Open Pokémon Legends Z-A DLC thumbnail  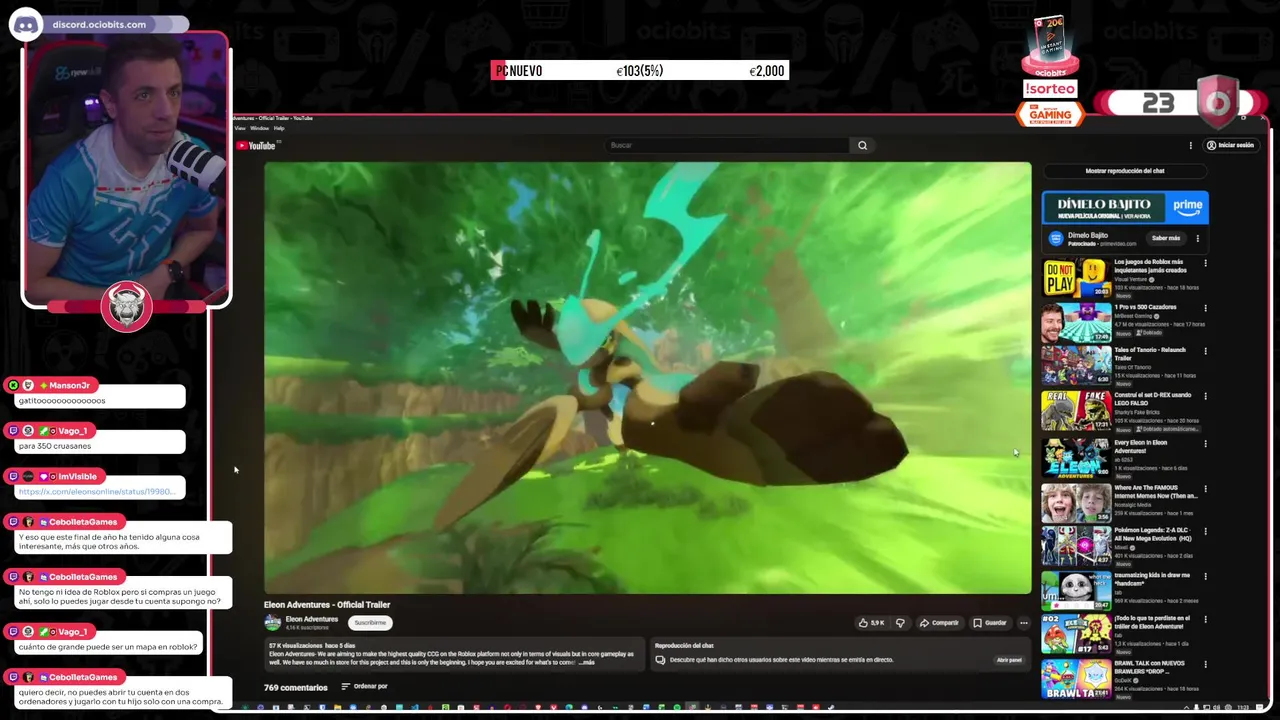tap(1076, 547)
